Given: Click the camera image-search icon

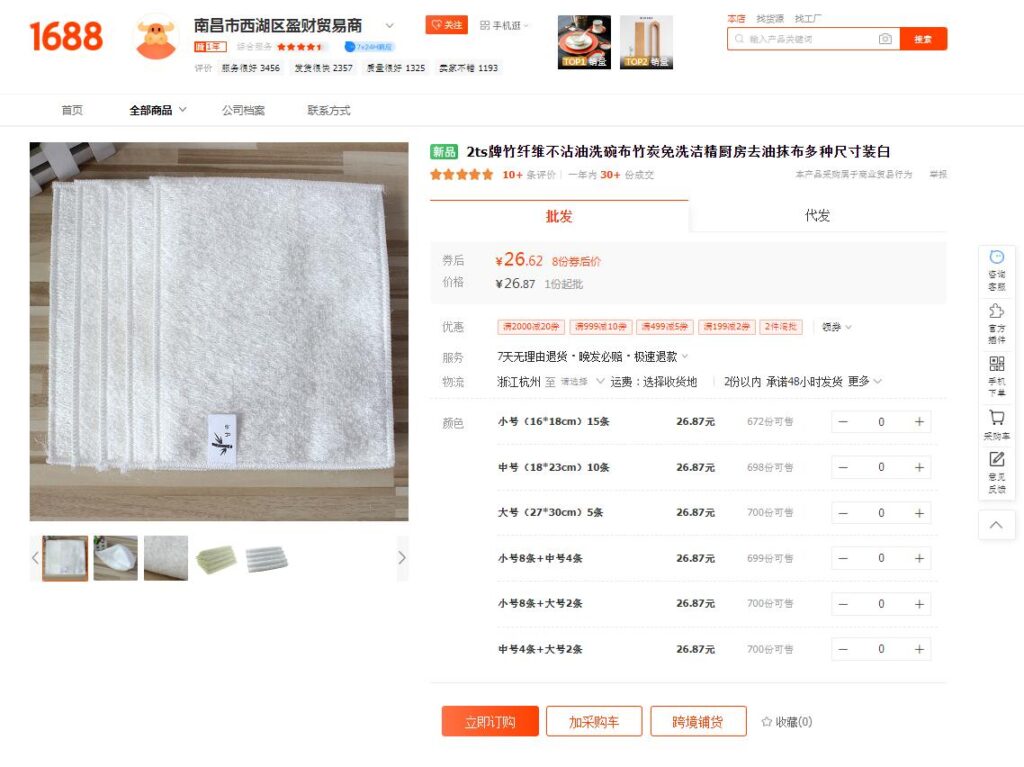Looking at the screenshot, I should 885,39.
